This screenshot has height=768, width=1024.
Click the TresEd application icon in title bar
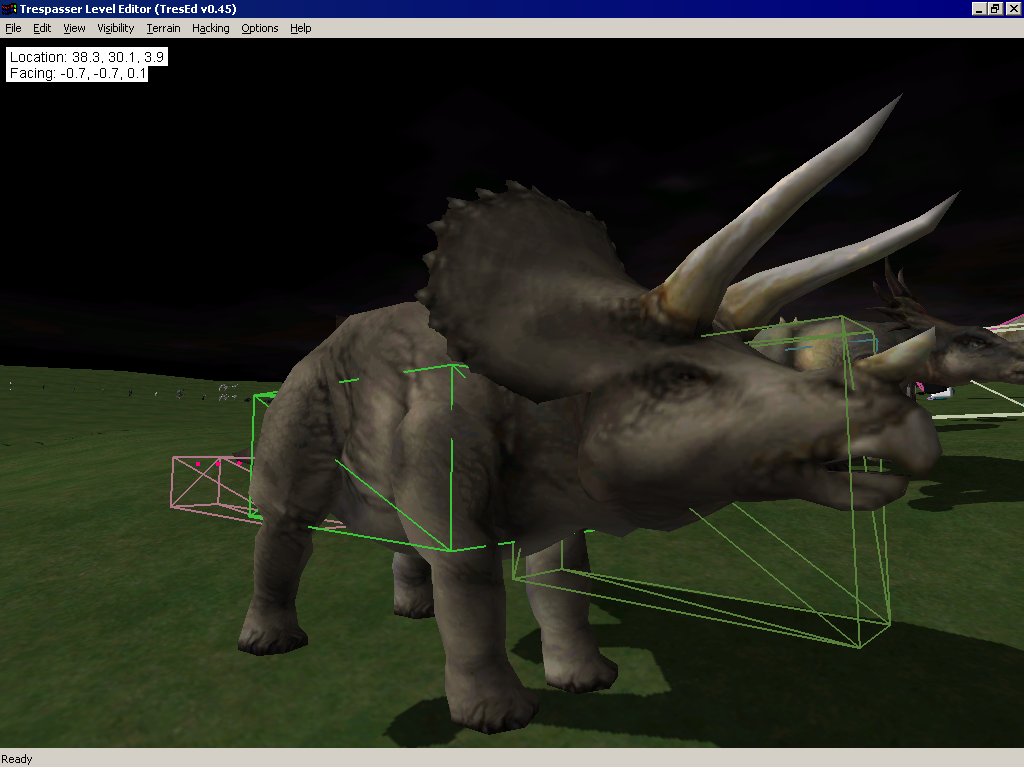pyautogui.click(x=9, y=8)
